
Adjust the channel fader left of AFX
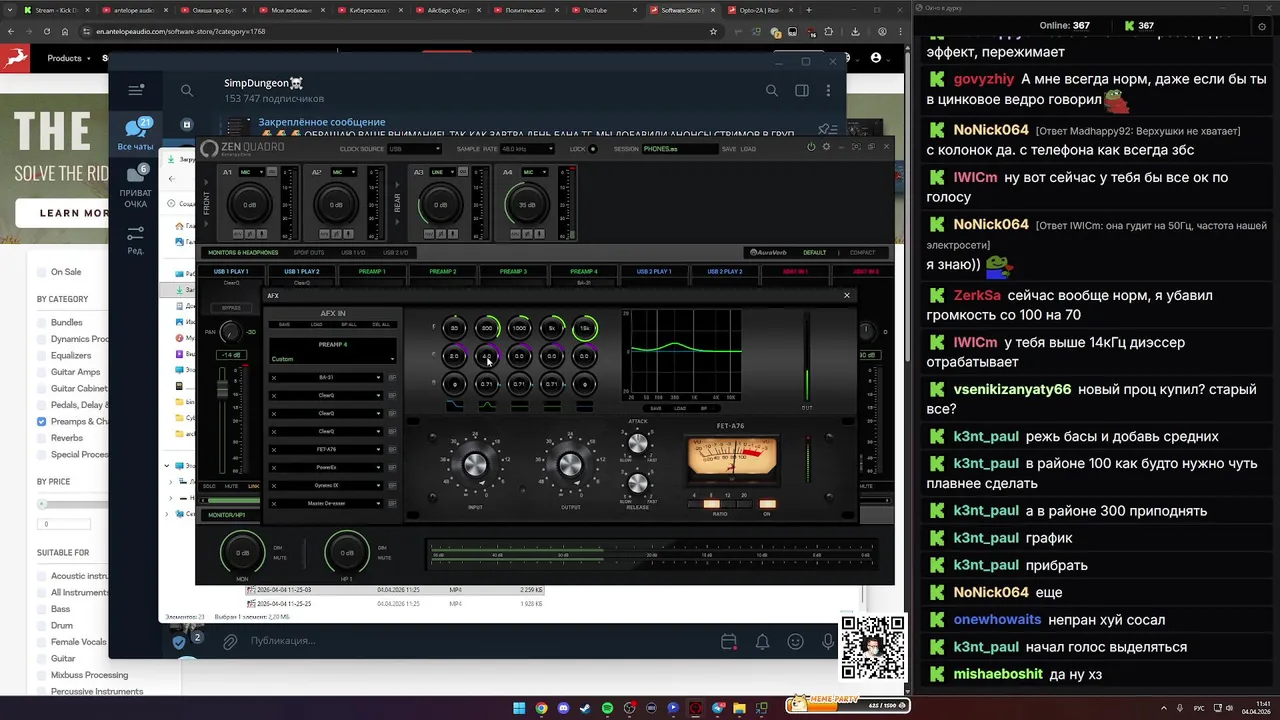click(222, 389)
